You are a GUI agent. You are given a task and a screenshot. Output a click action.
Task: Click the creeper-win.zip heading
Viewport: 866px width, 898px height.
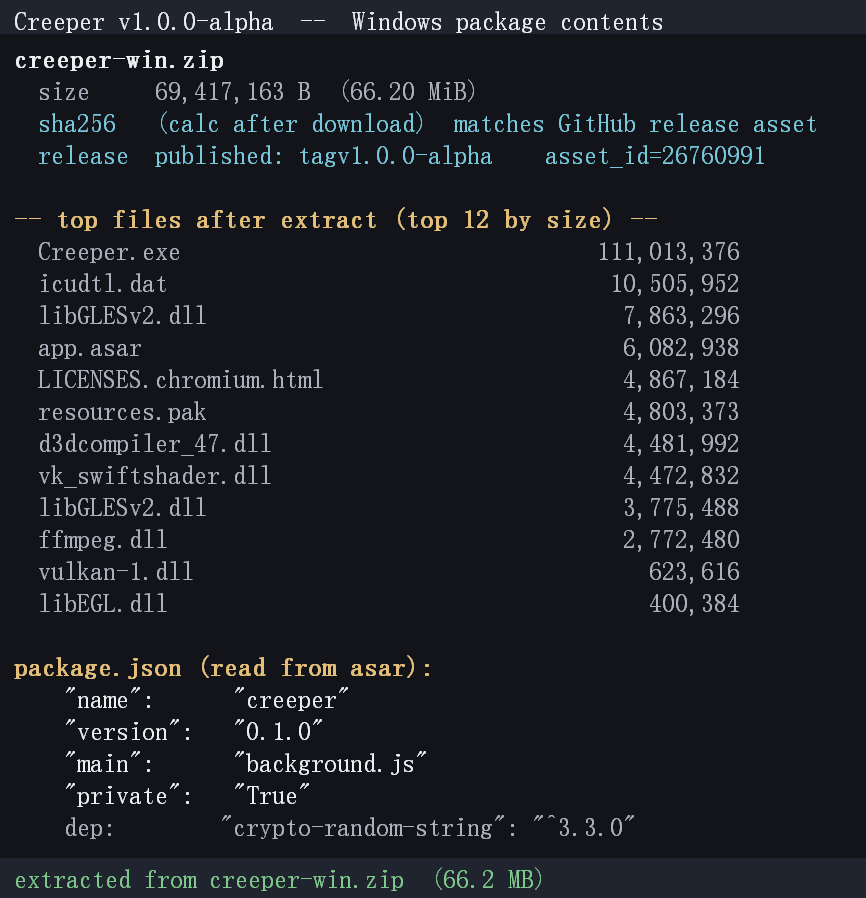[119, 61]
